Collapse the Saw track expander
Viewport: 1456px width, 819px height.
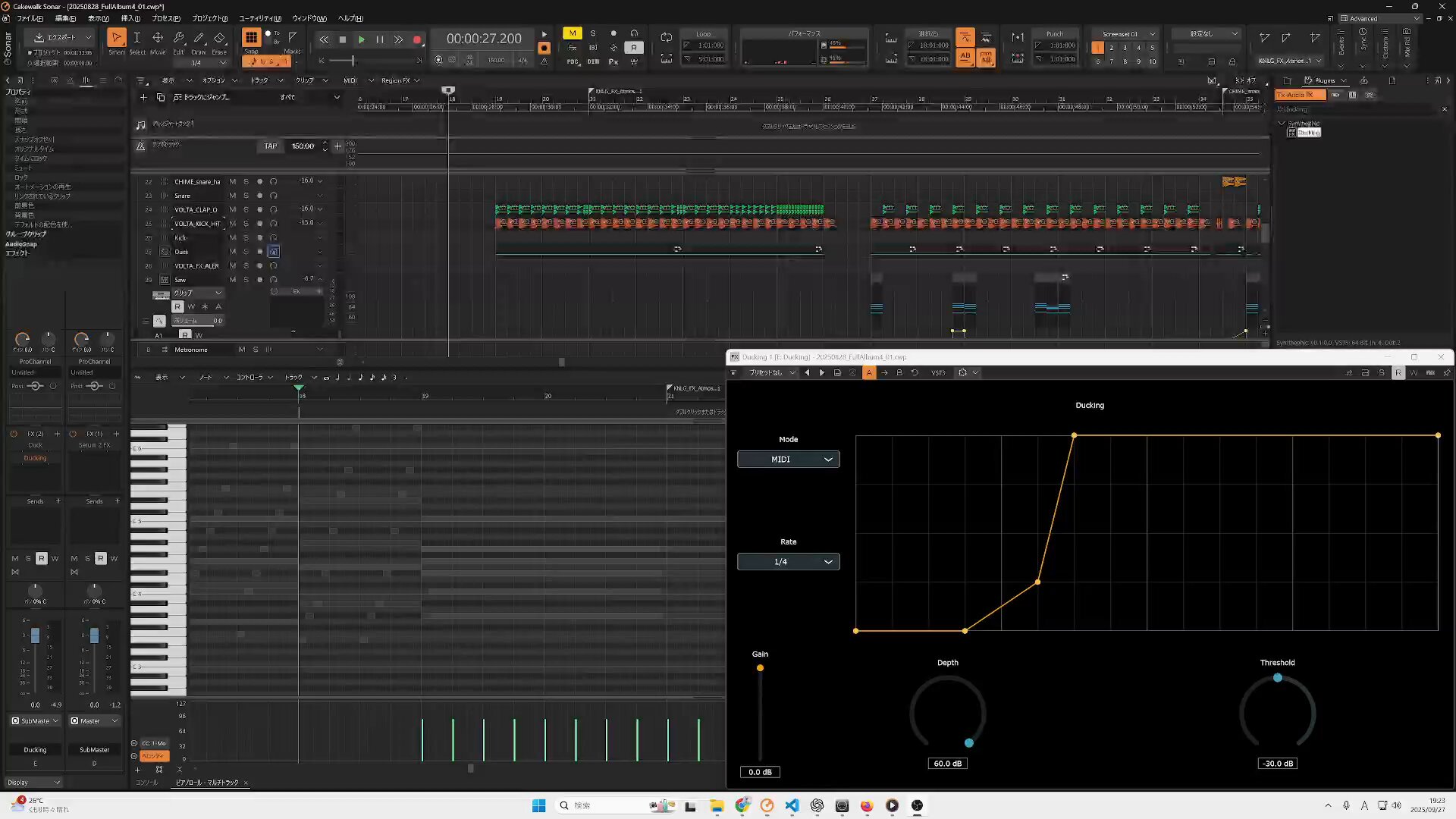pos(320,280)
